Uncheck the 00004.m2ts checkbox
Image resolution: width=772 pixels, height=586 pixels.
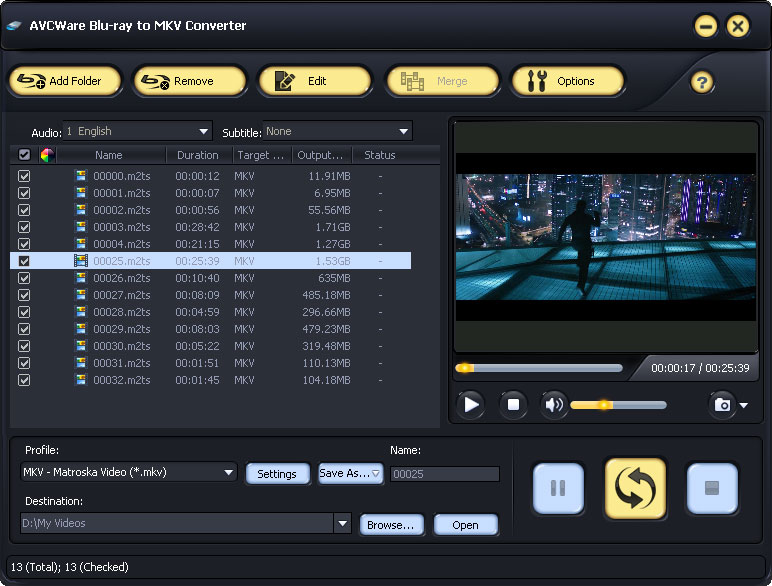(24, 244)
